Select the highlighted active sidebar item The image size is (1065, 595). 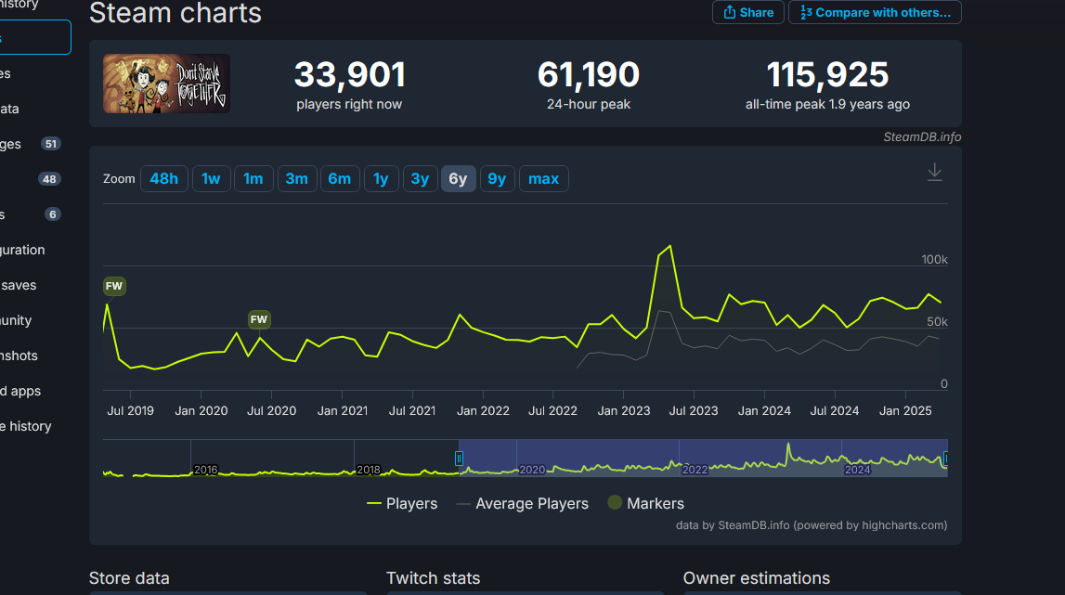[x=35, y=37]
